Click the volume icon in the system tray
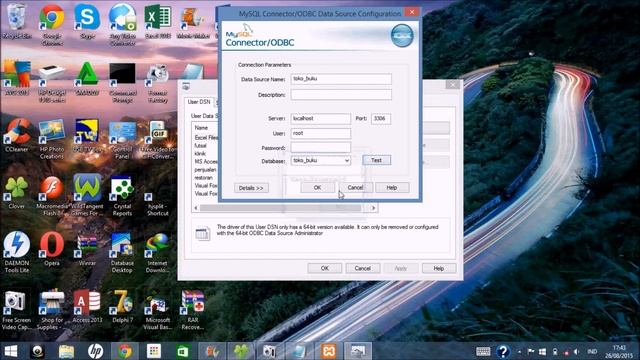This screenshot has width=640, height=360. tap(577, 351)
